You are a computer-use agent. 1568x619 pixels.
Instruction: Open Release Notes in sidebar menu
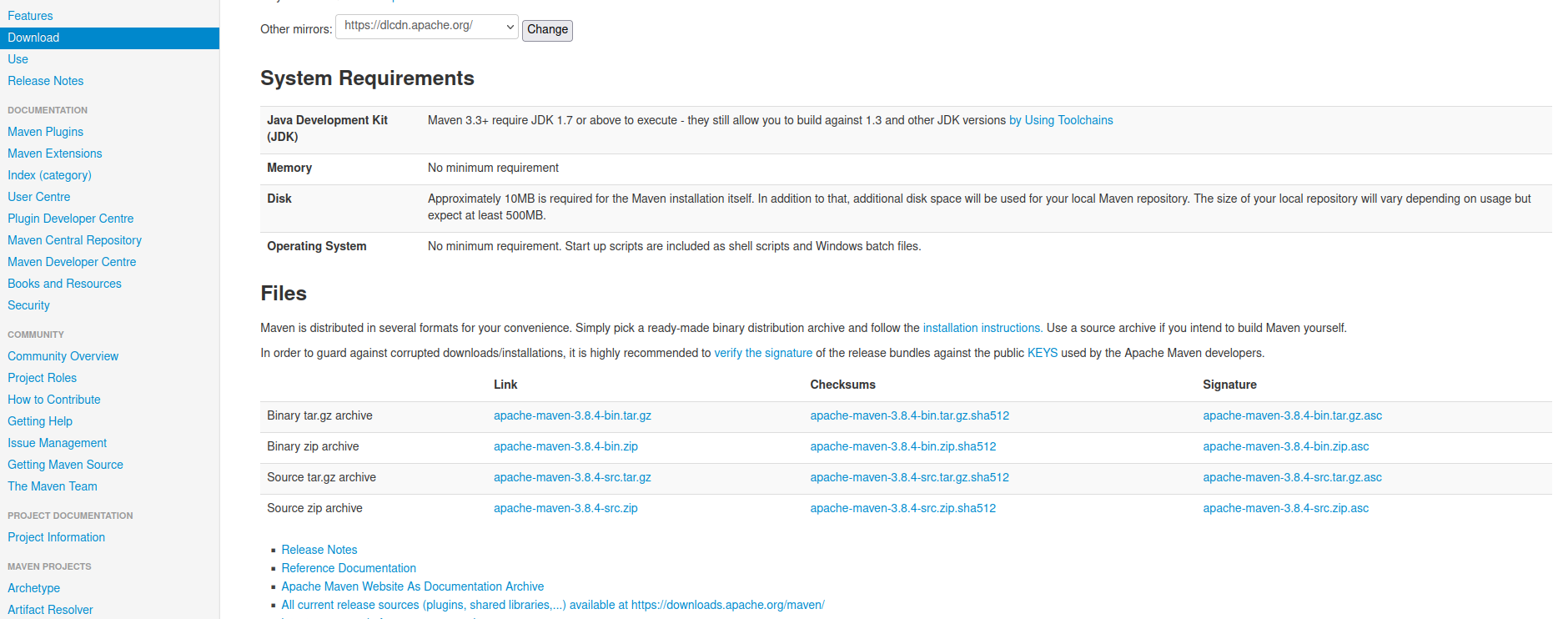pyautogui.click(x=46, y=81)
